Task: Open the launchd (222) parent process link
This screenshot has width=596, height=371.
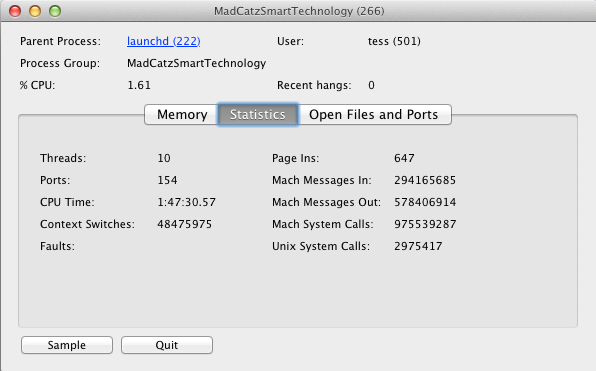Action: pyautogui.click(x=163, y=41)
